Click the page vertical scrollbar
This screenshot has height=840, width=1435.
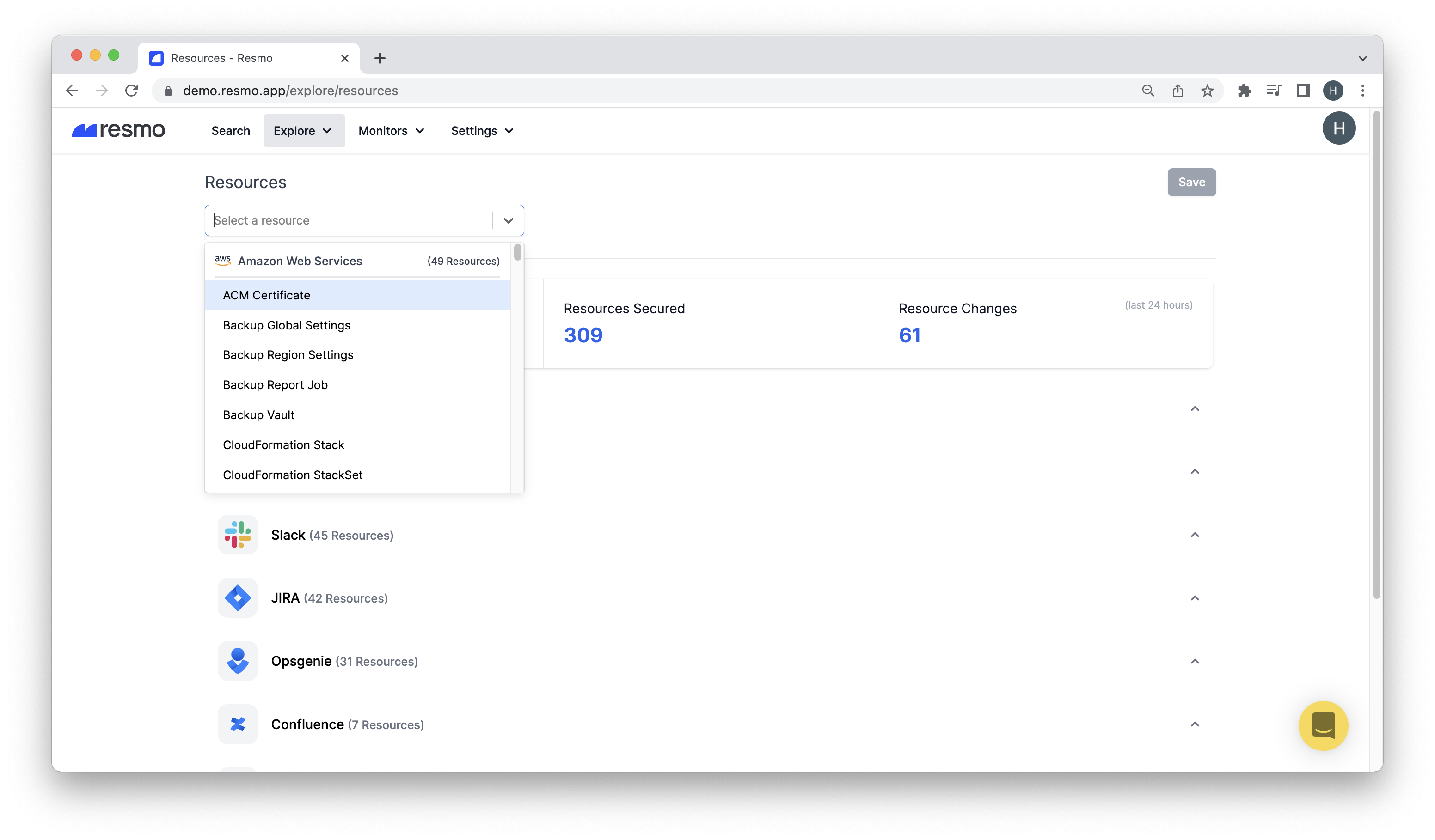(1376, 355)
